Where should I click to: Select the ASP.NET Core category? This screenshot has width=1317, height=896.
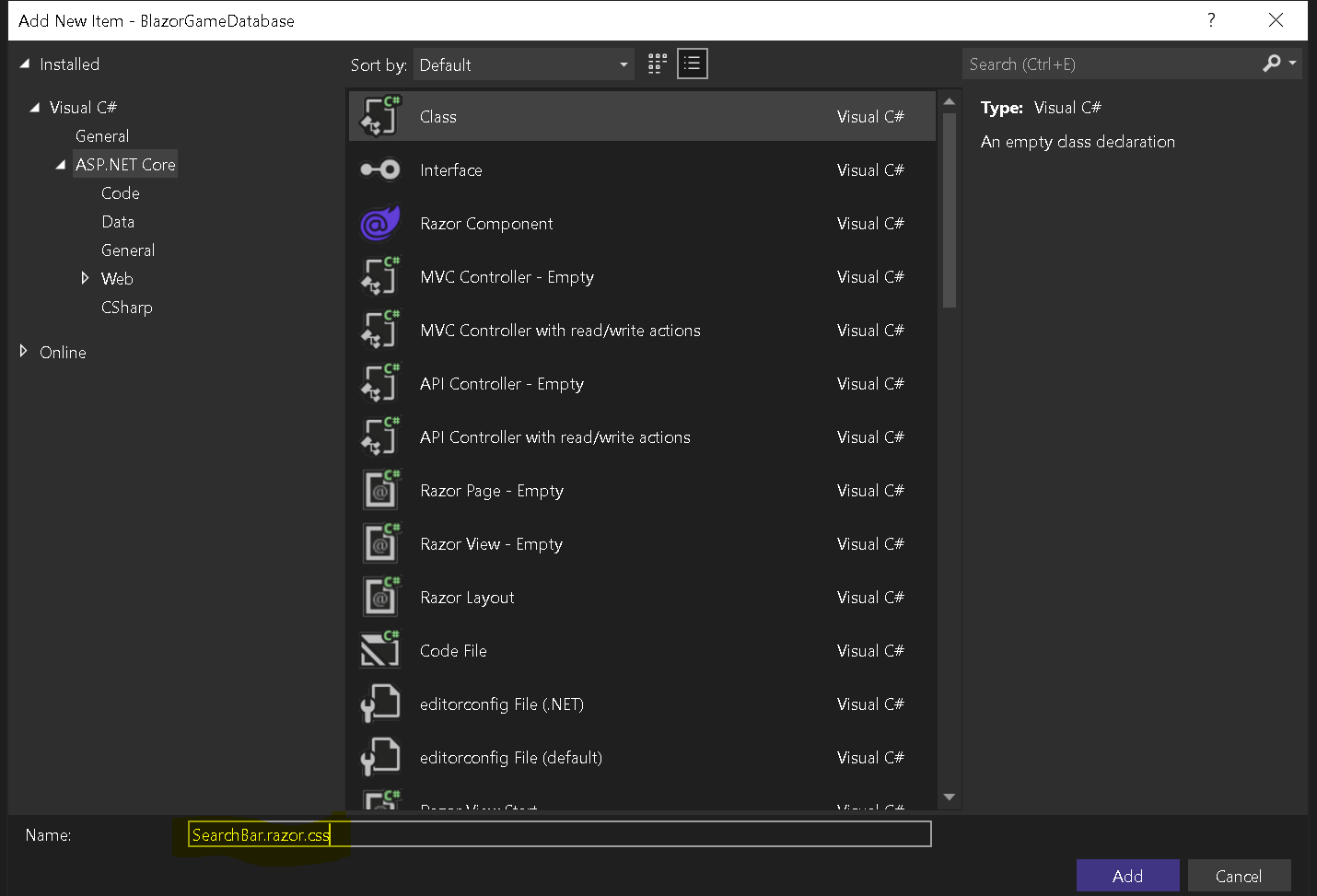pos(125,165)
